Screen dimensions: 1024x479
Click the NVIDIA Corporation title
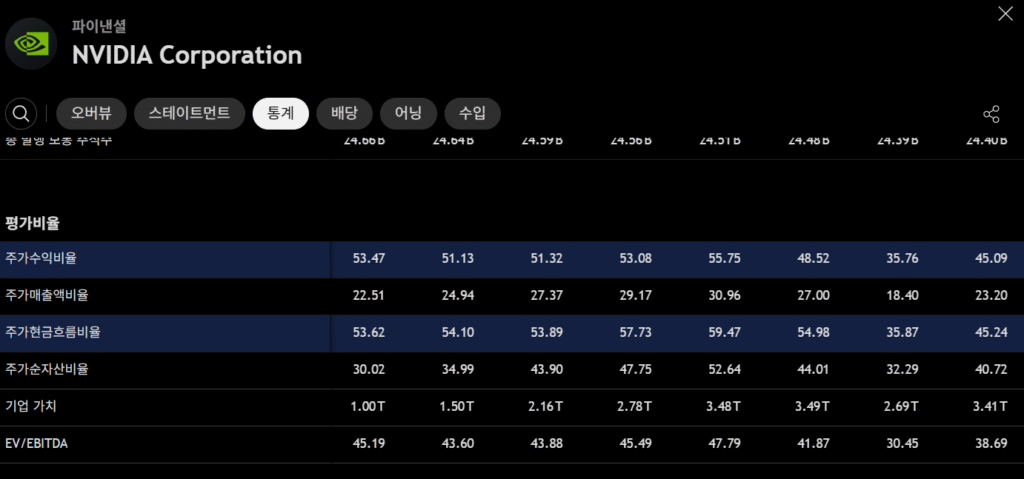click(186, 55)
